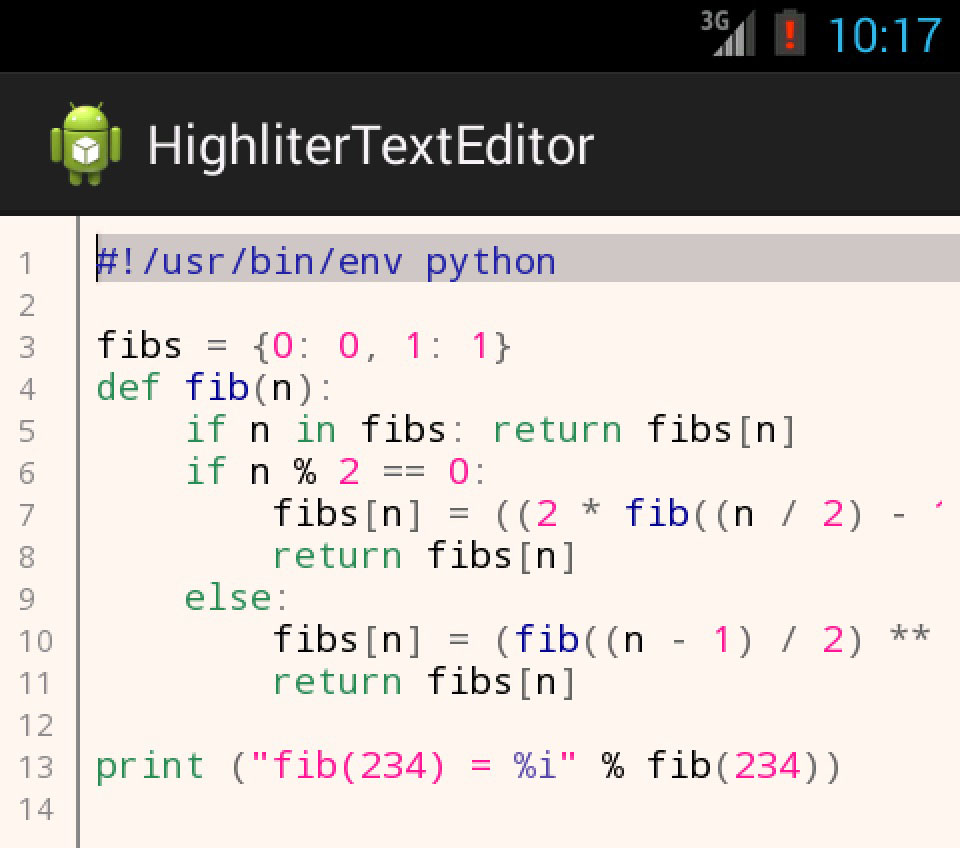Click line number 13 in the gutter
960x850 pixels.
[x=36, y=768]
